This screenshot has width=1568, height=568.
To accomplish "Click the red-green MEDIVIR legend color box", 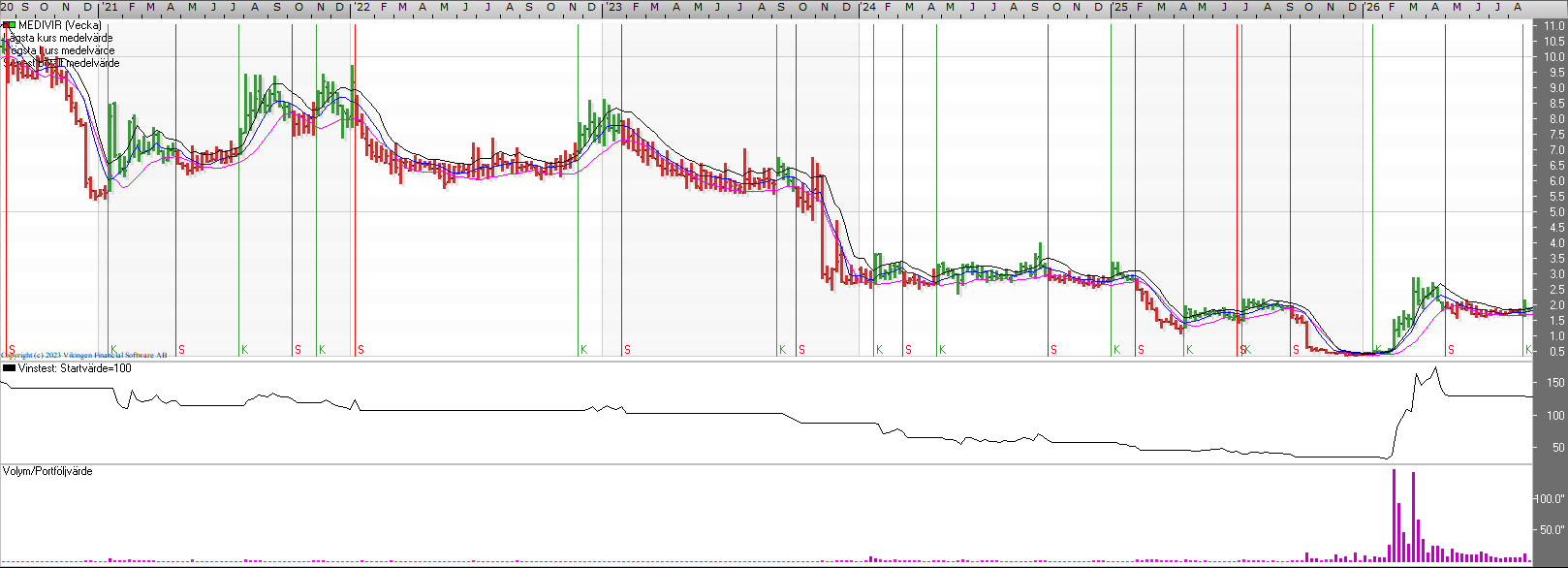I will (x=9, y=25).
